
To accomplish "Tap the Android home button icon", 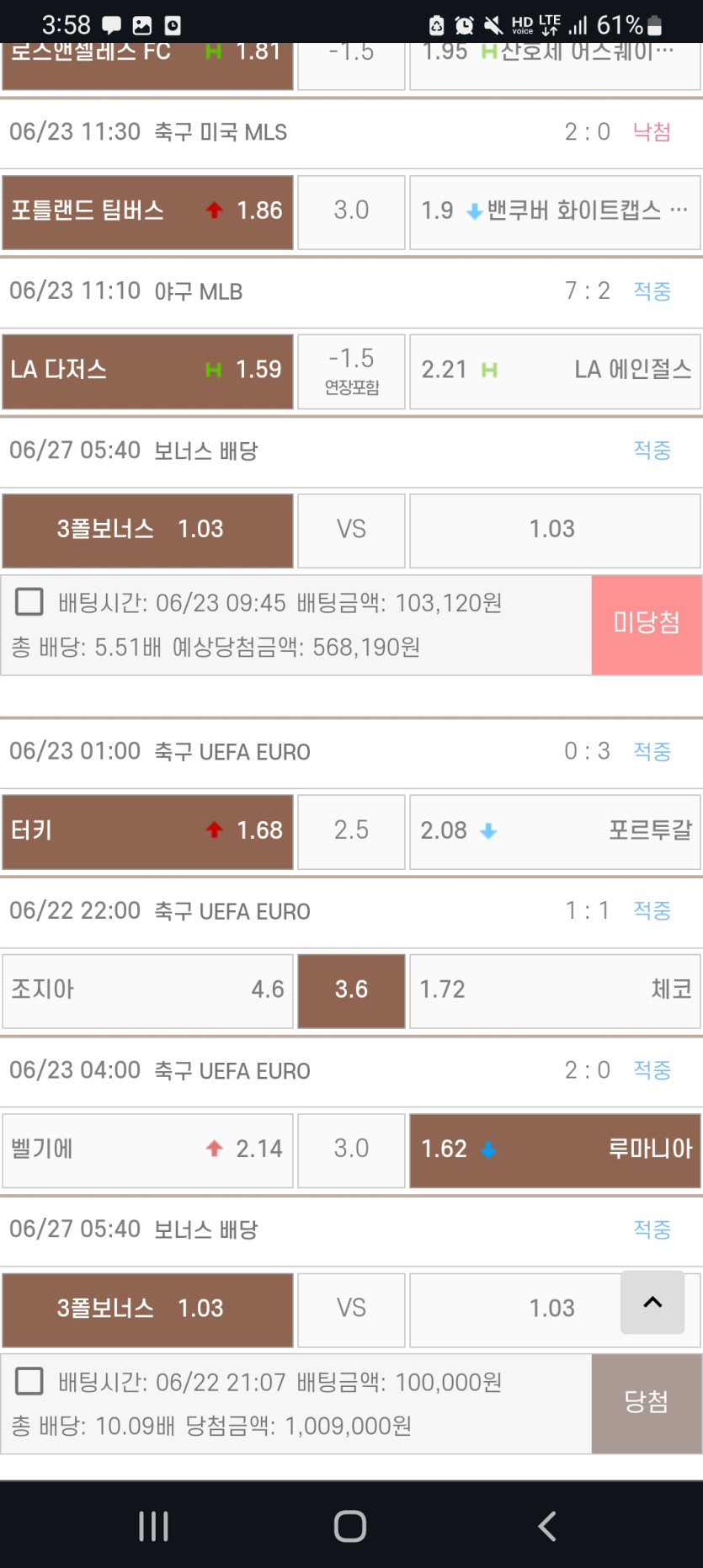I will (350, 1525).
